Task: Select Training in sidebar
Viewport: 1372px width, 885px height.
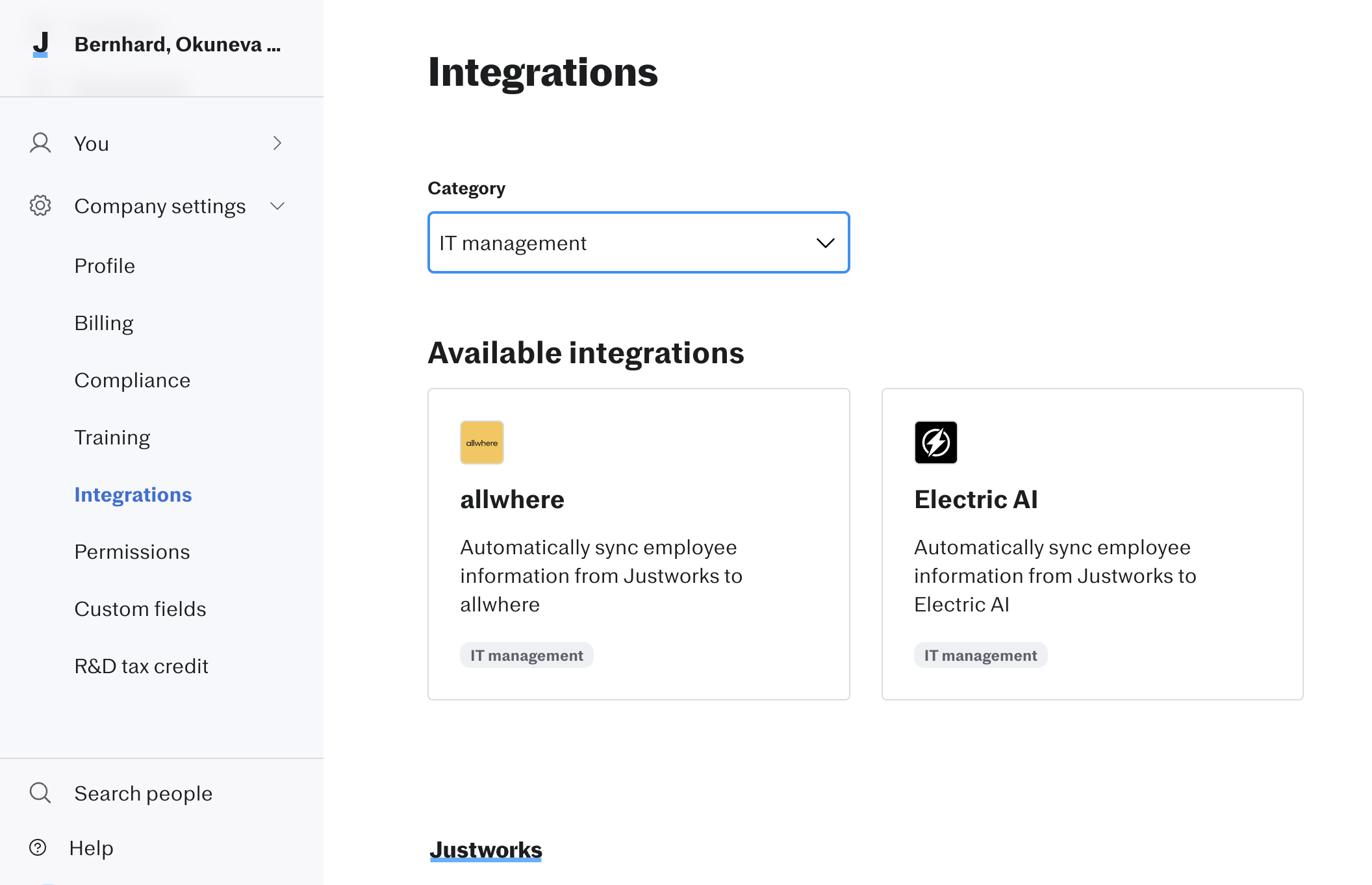Action: 112,437
